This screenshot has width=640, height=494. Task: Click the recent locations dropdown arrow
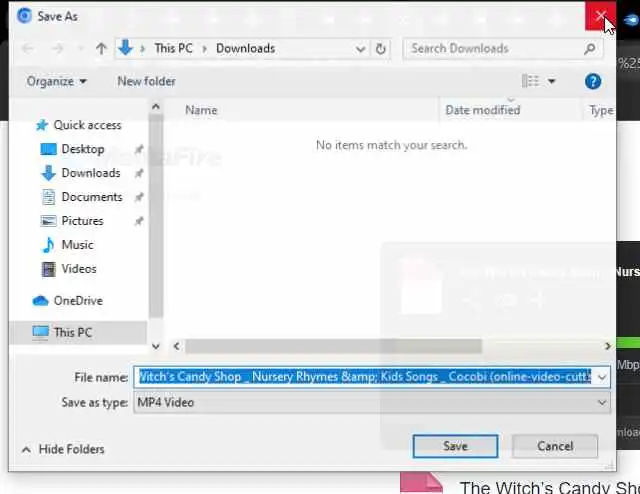[80, 49]
